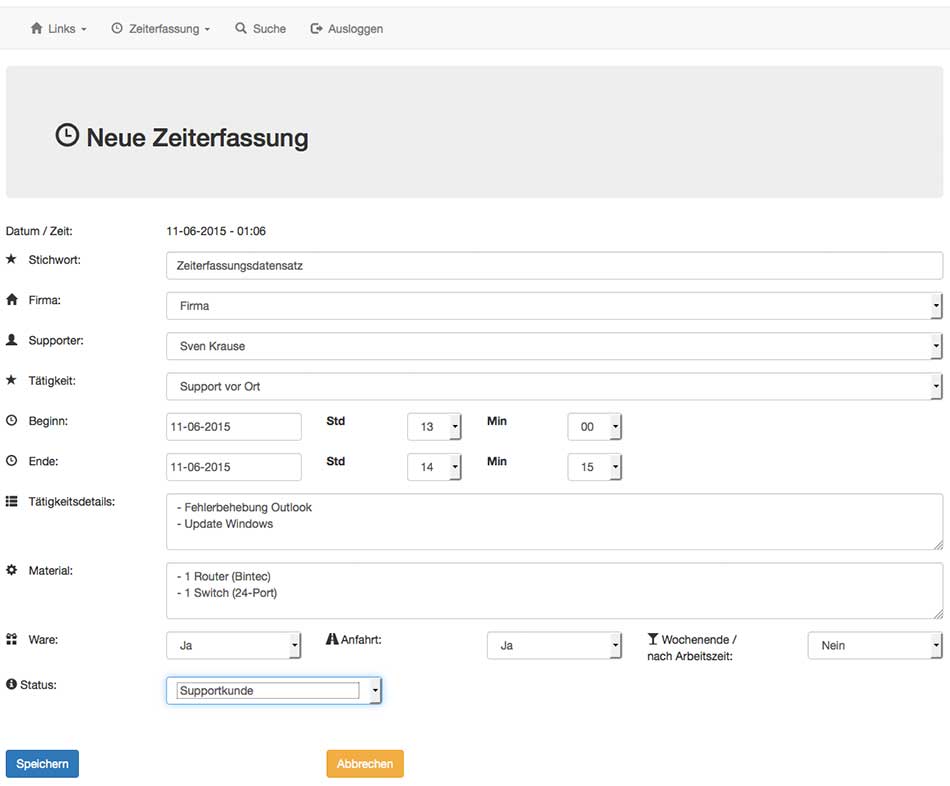Screen dimensions: 950x786
Task: Click the Stichwort input field
Action: tap(554, 265)
